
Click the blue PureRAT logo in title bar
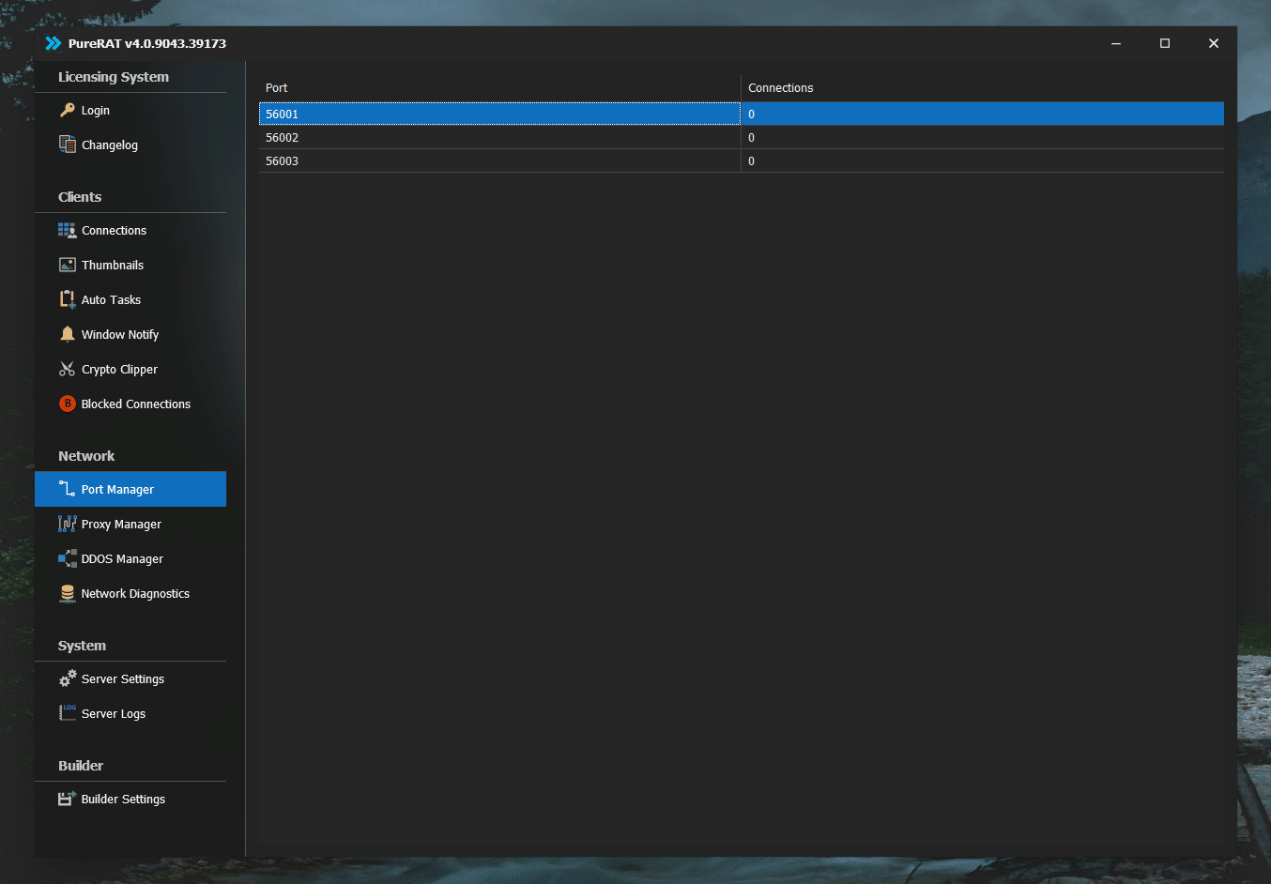coord(54,43)
